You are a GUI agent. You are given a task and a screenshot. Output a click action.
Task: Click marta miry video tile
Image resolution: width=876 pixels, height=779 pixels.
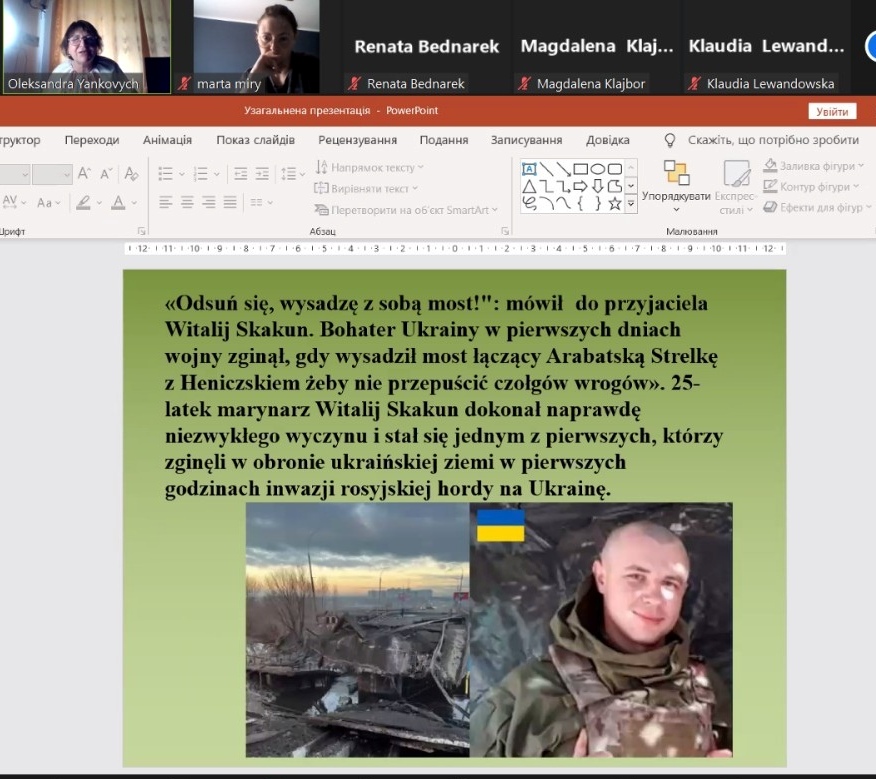[256, 46]
